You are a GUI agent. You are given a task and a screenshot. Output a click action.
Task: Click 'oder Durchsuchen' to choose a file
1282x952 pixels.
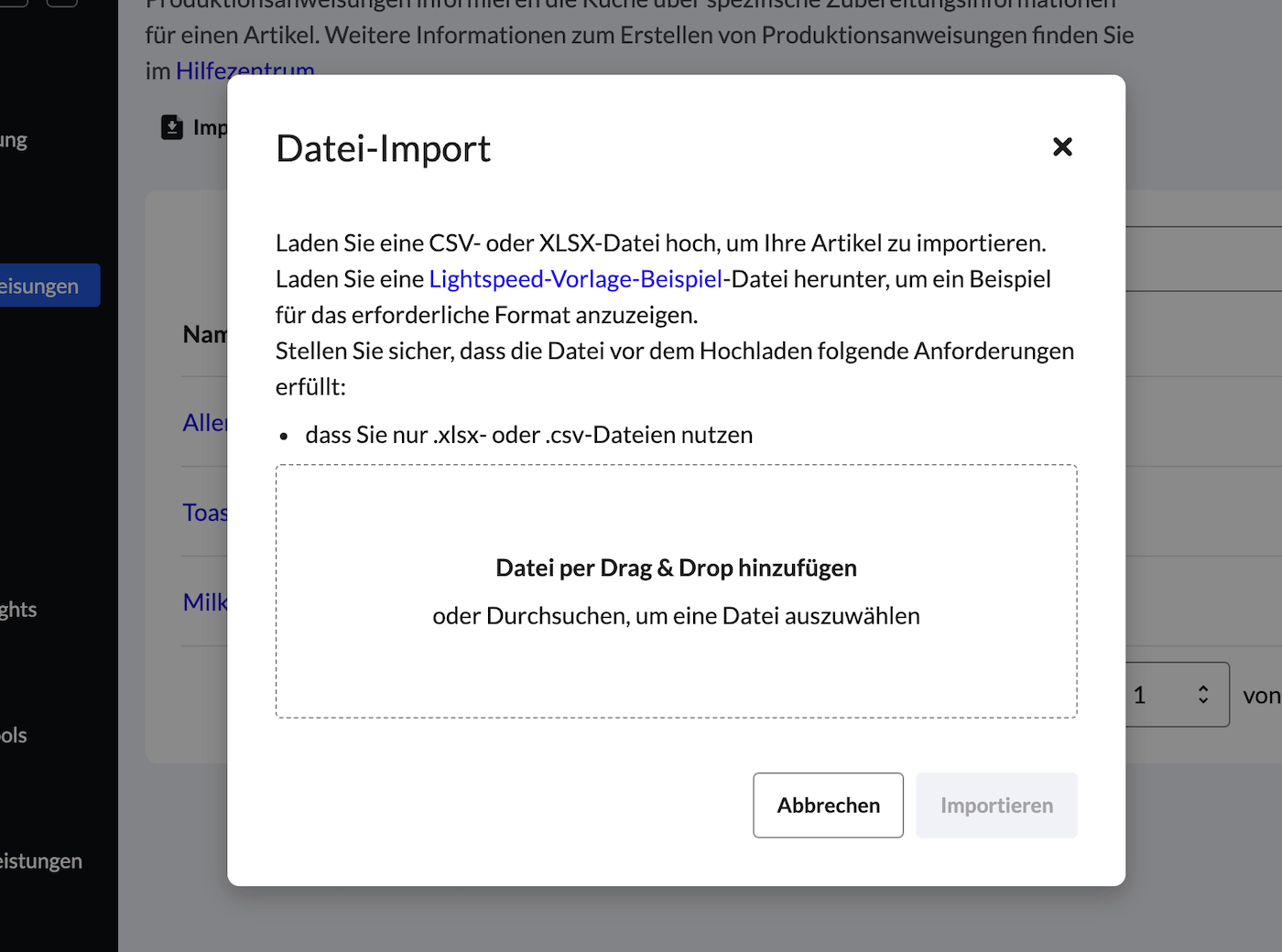click(x=676, y=616)
